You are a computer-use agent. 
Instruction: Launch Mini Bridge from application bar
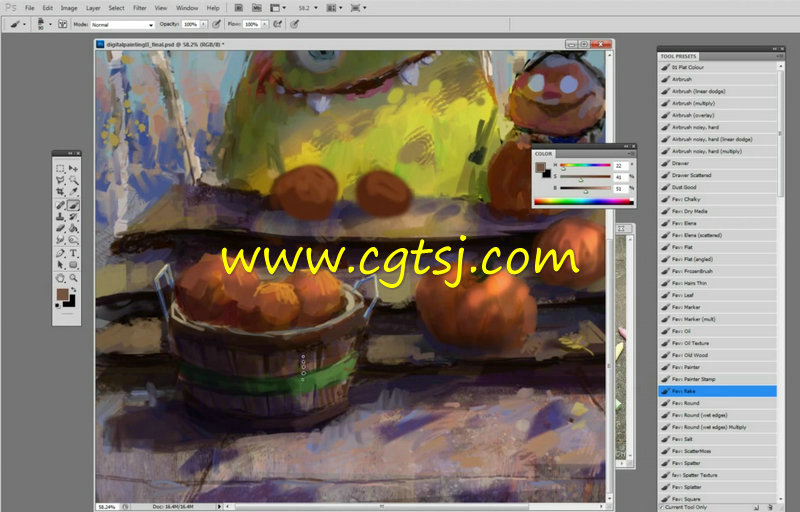coord(256,8)
